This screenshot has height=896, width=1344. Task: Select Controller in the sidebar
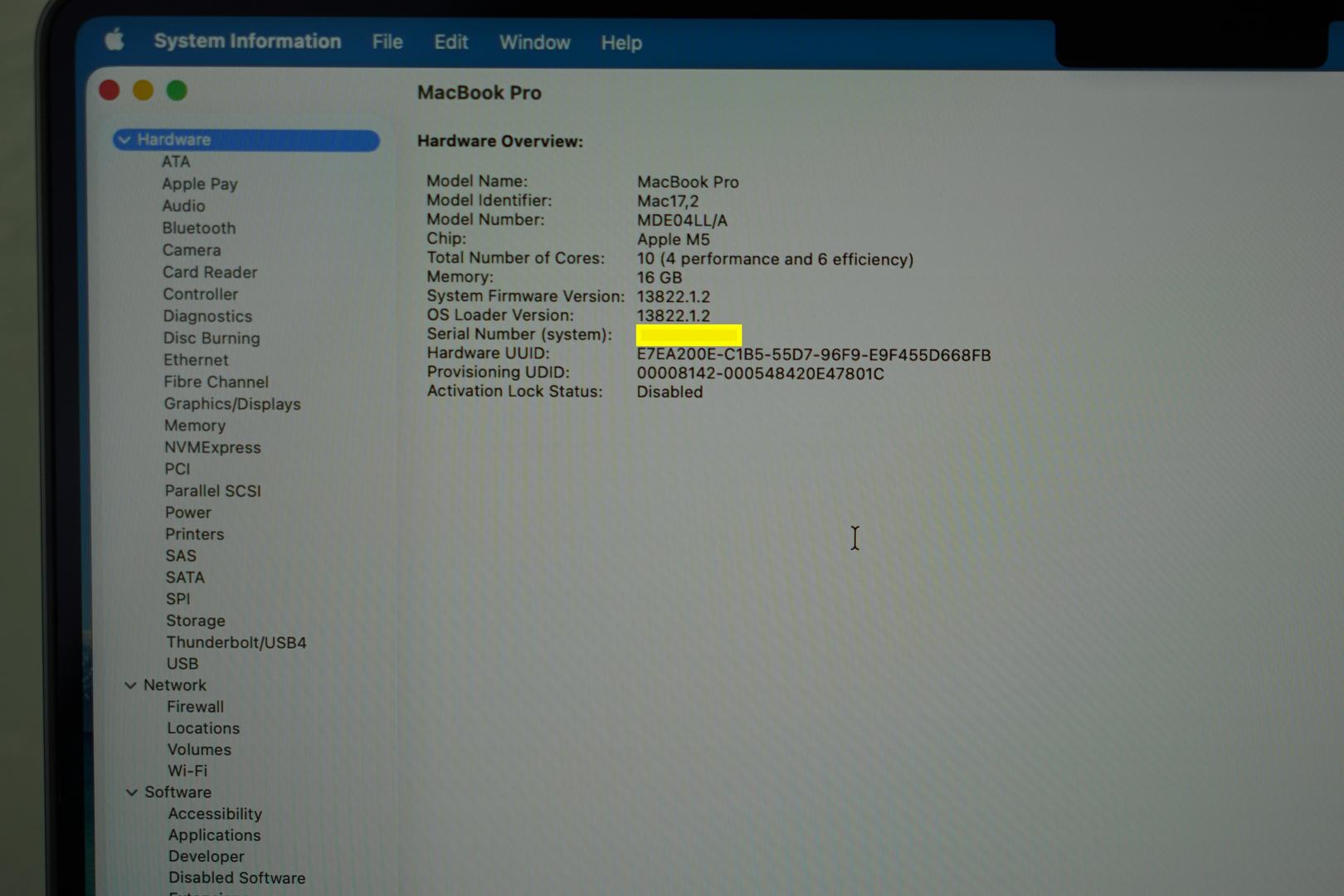click(x=201, y=295)
